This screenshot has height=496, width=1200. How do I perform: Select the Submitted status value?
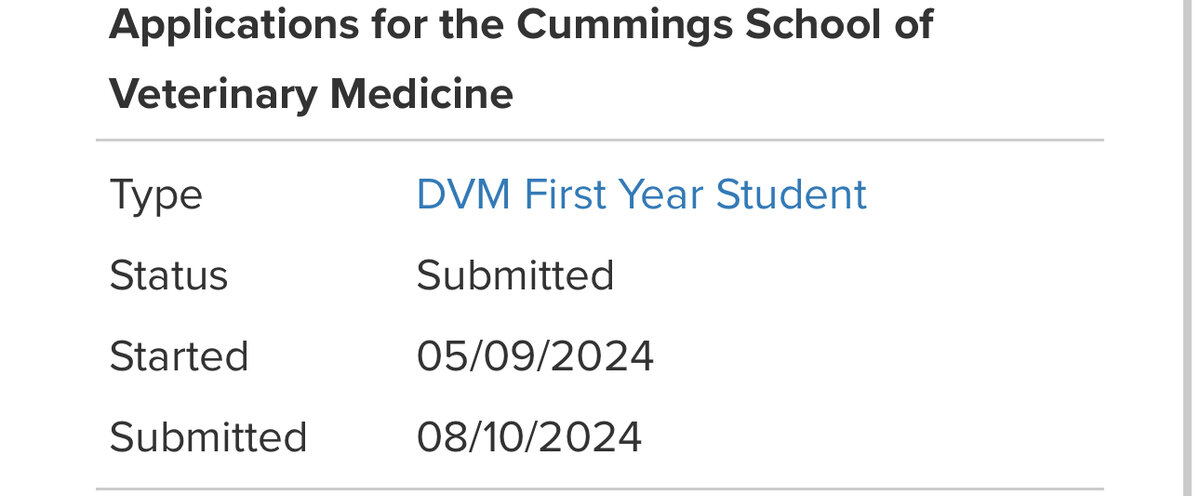[x=515, y=275]
